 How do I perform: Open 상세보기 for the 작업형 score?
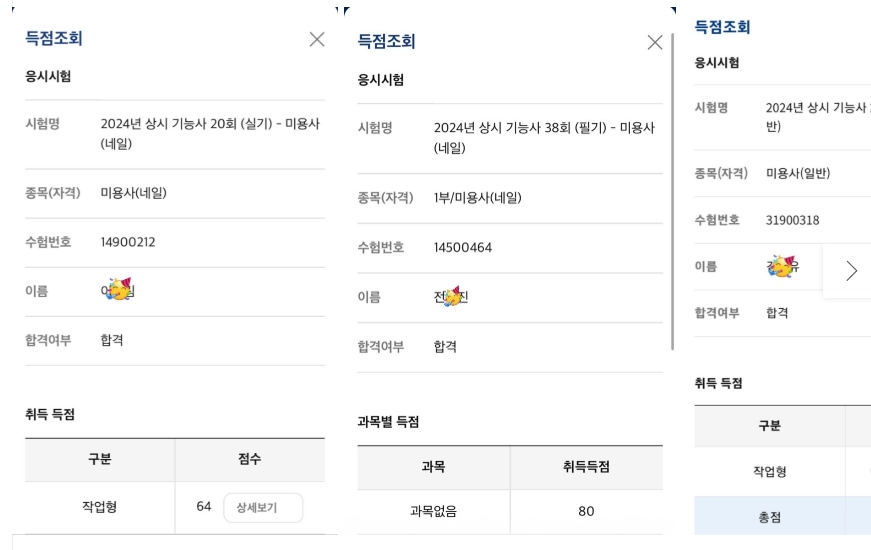tap(263, 507)
